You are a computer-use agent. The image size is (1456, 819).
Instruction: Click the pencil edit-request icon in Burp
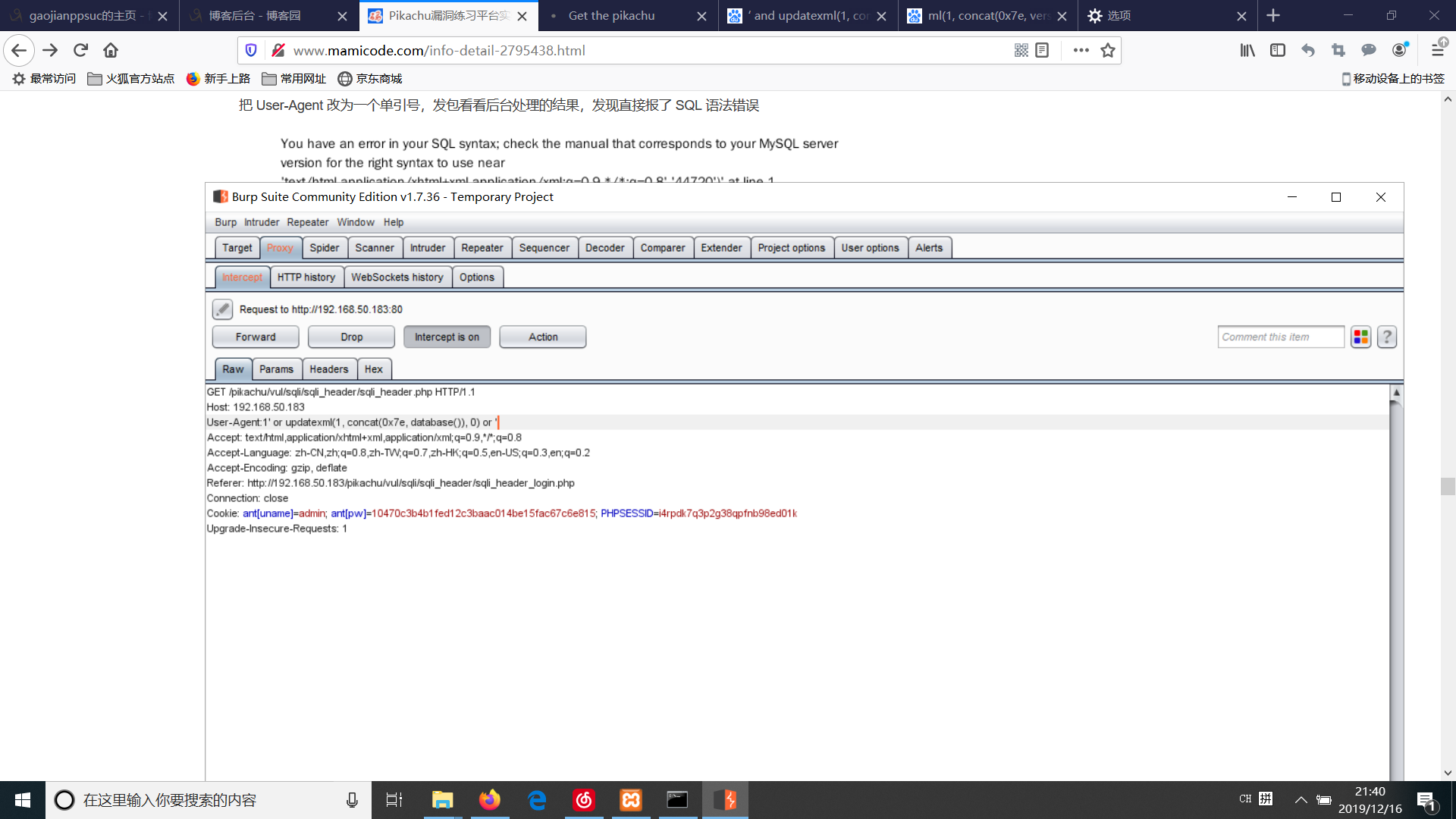pyautogui.click(x=222, y=309)
